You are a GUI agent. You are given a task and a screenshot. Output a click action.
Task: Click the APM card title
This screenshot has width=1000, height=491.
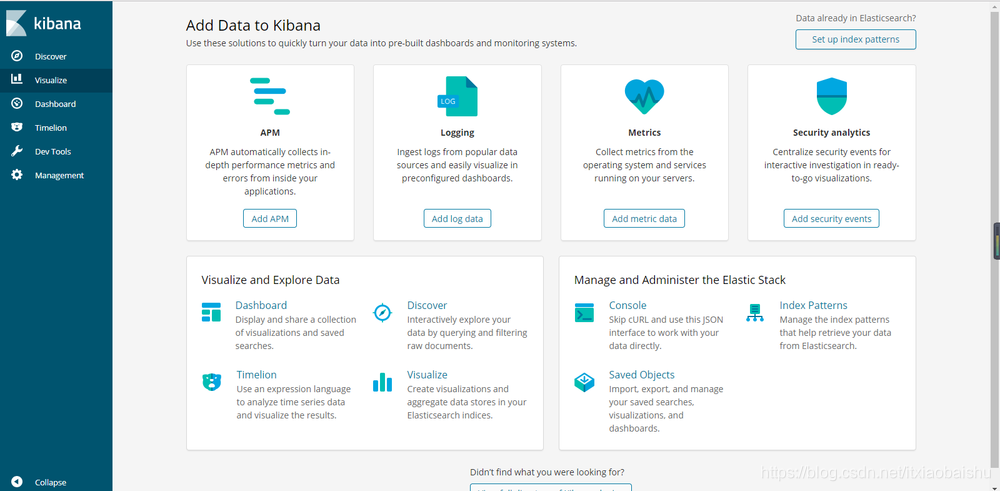[x=270, y=133]
